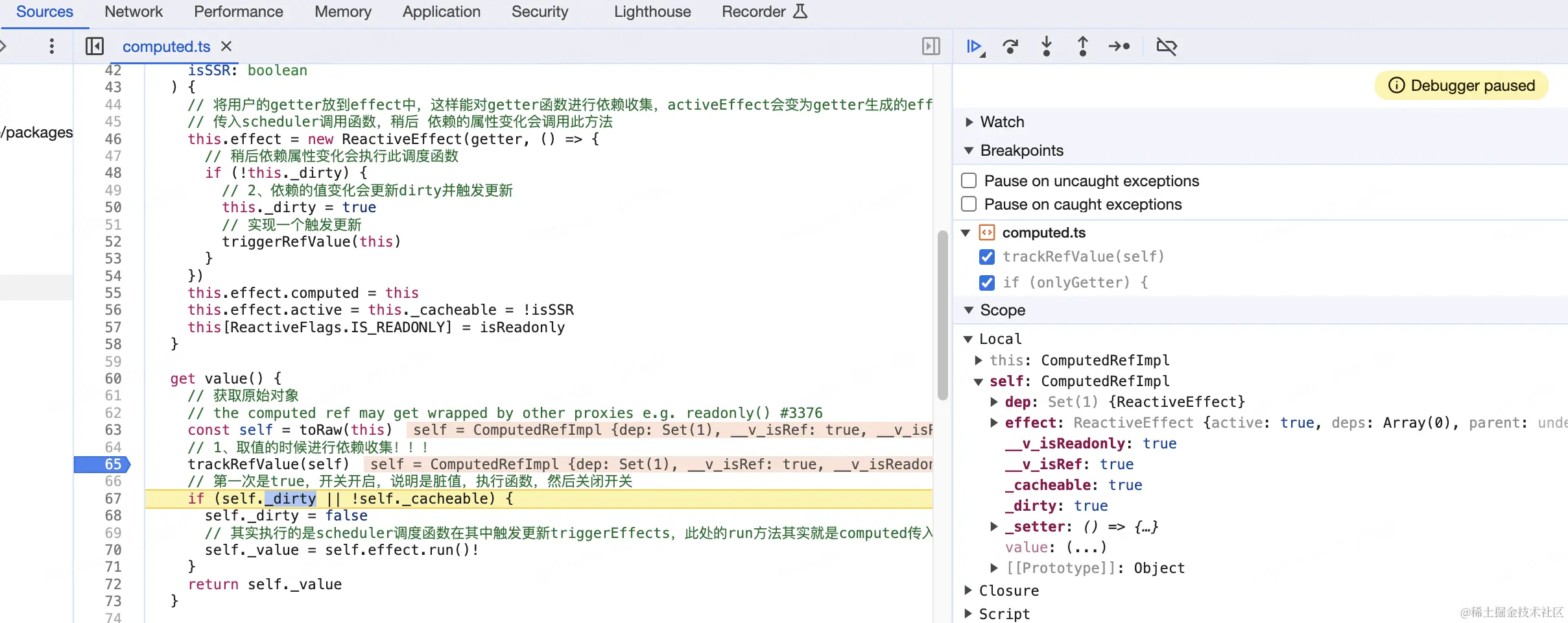Open the Application tab

coord(441,12)
